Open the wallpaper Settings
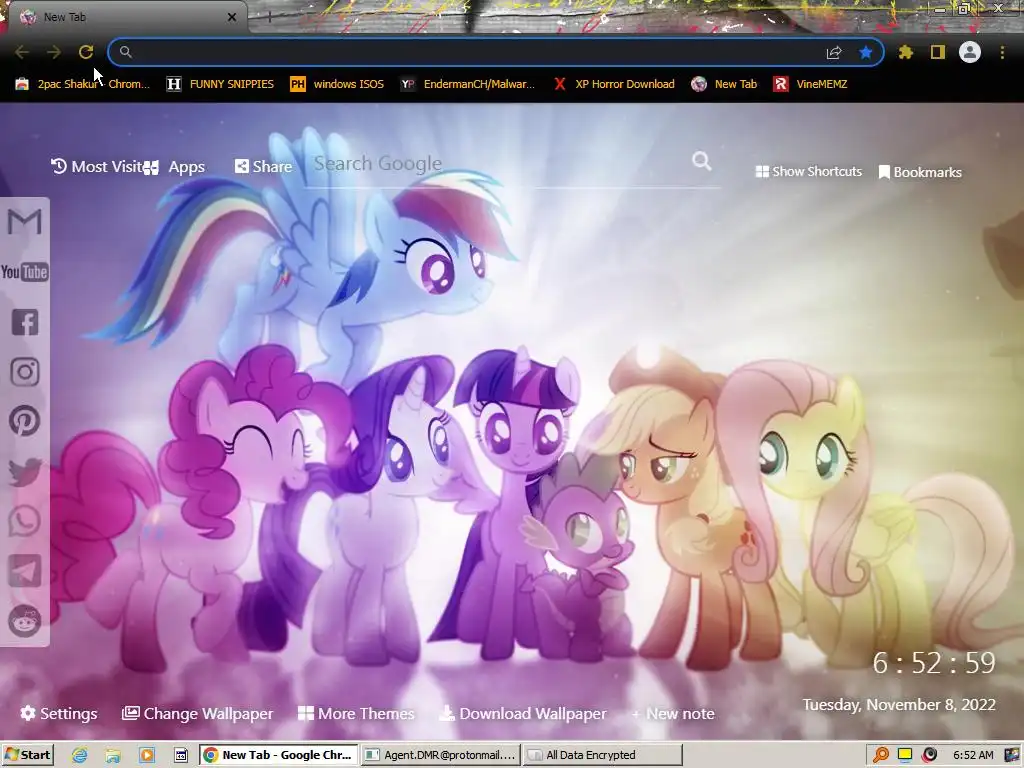This screenshot has height=768, width=1024. pyautogui.click(x=59, y=713)
